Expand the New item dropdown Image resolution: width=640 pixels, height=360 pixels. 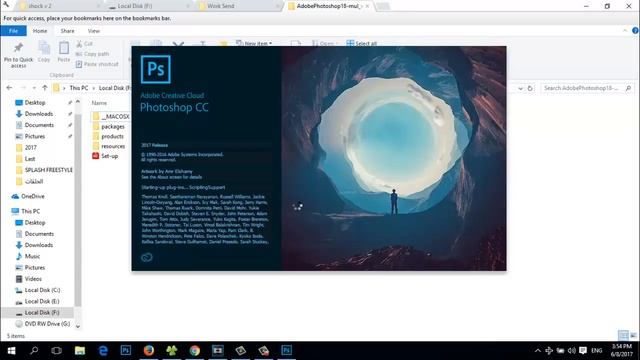270,44
